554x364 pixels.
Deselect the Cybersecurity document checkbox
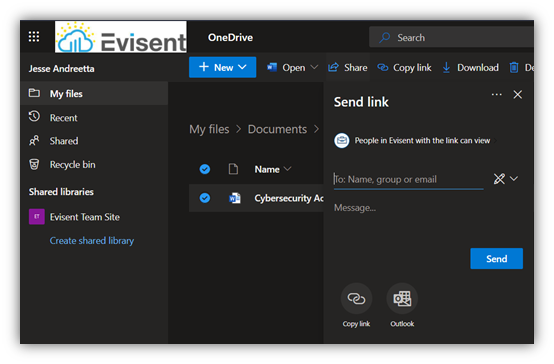pos(205,198)
